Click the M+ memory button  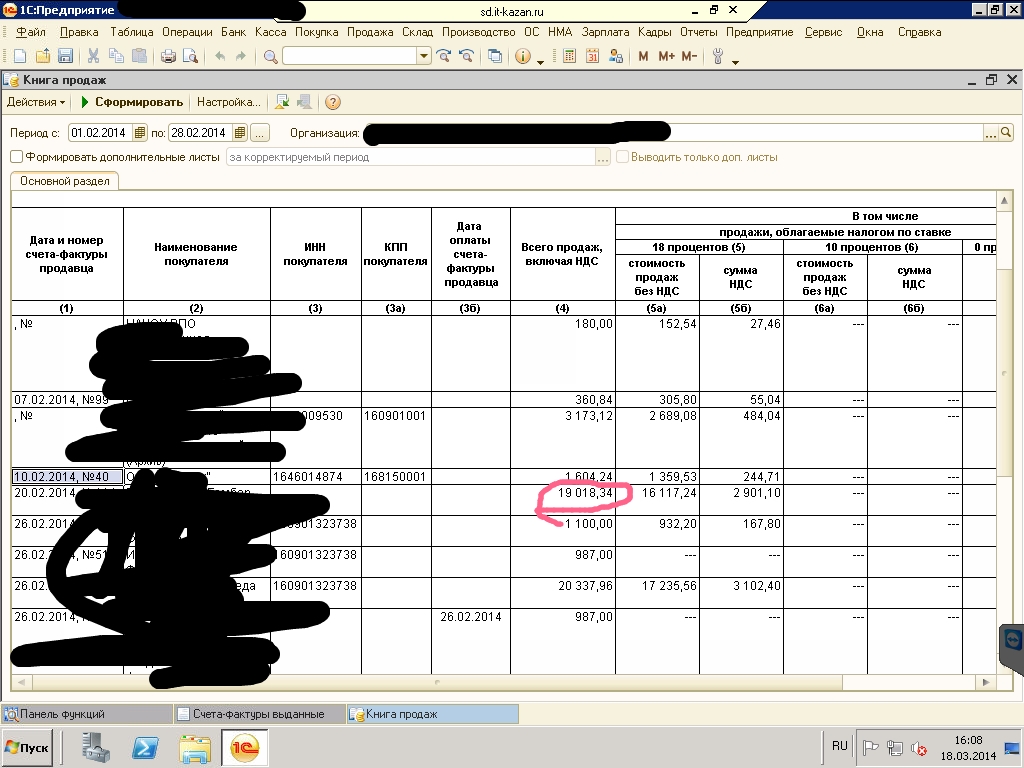pos(667,56)
